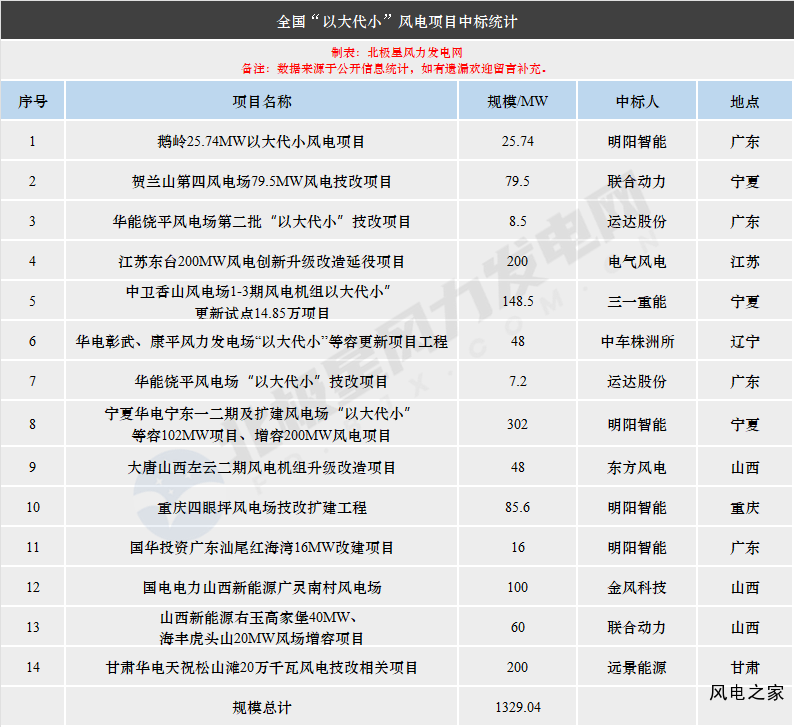The width and height of the screenshot is (794, 727).
Task: Click the scale value 7.2
Action: (x=518, y=381)
